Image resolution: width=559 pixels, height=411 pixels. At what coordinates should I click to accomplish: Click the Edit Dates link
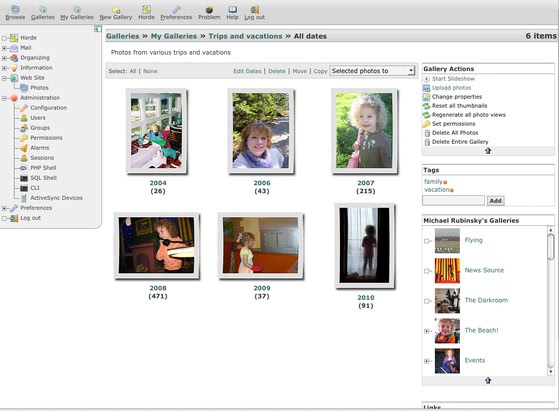pyautogui.click(x=247, y=71)
